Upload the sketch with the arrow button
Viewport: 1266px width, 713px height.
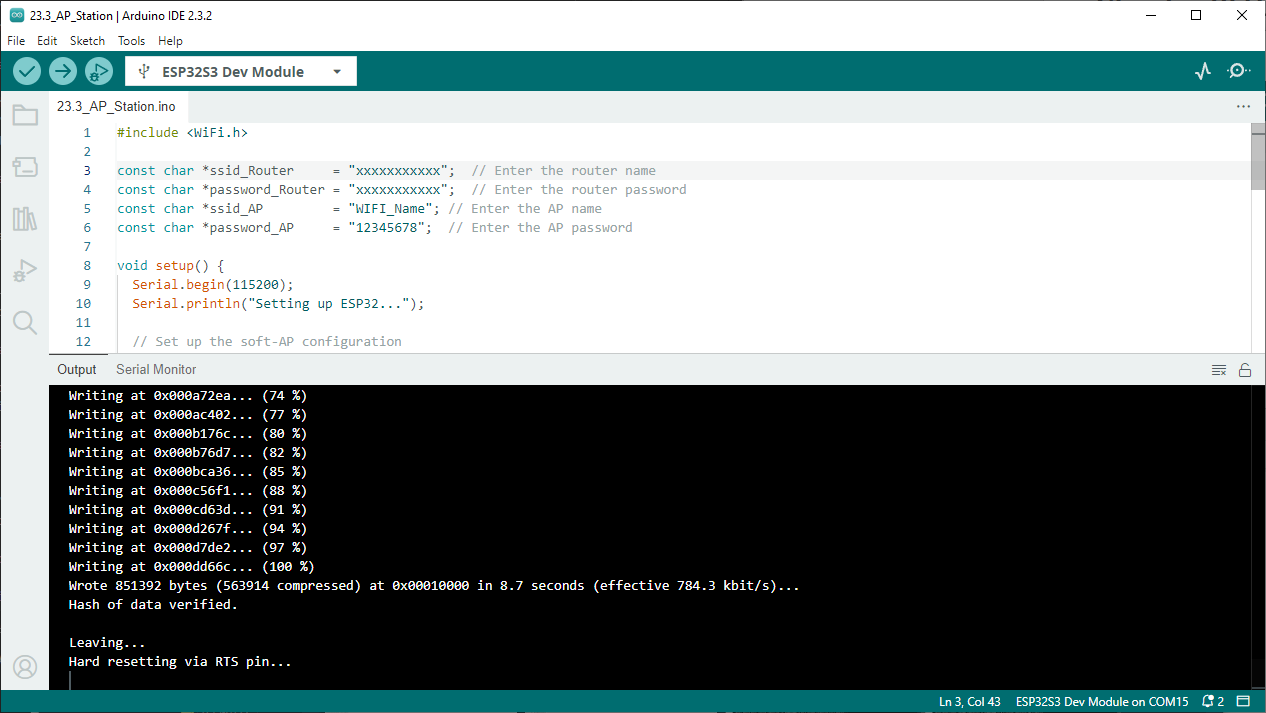pyautogui.click(x=63, y=71)
